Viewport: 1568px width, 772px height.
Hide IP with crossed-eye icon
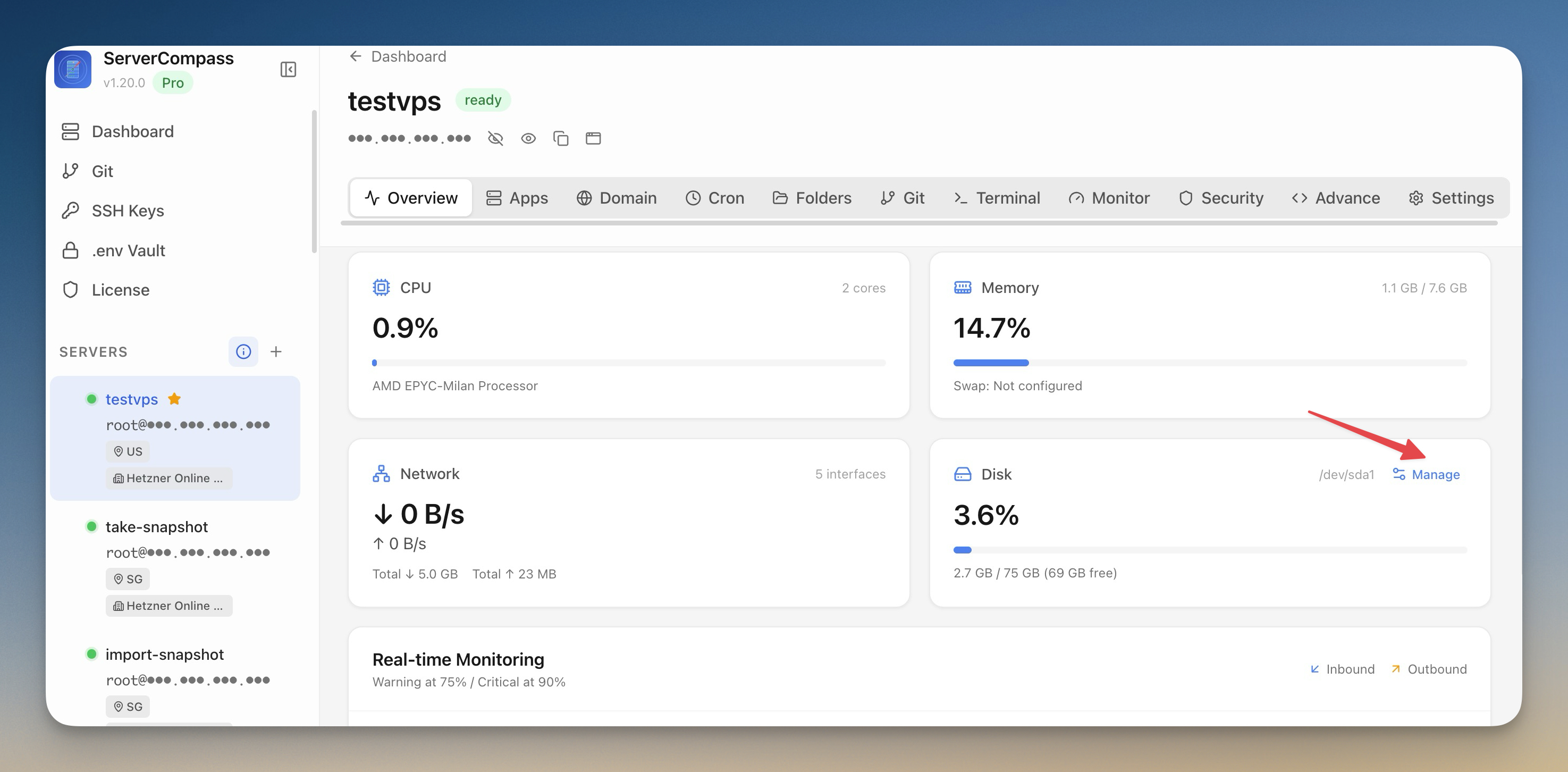click(x=495, y=139)
